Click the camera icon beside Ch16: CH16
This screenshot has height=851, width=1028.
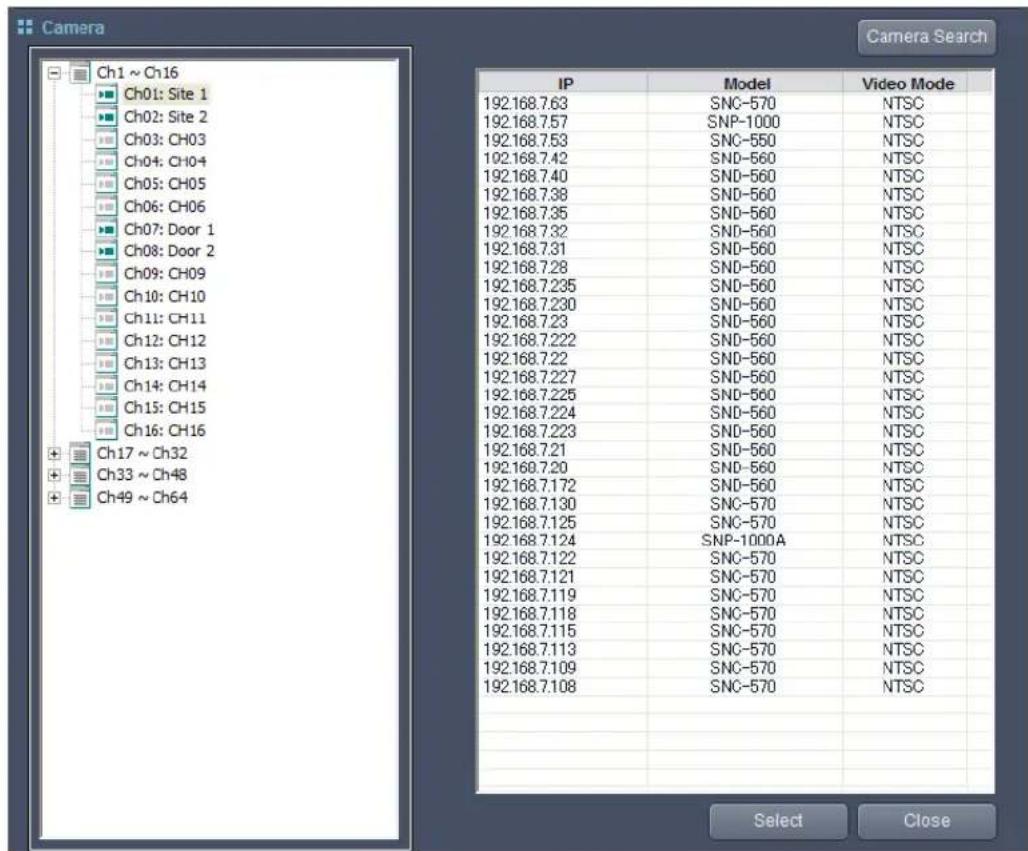pyautogui.click(x=106, y=431)
